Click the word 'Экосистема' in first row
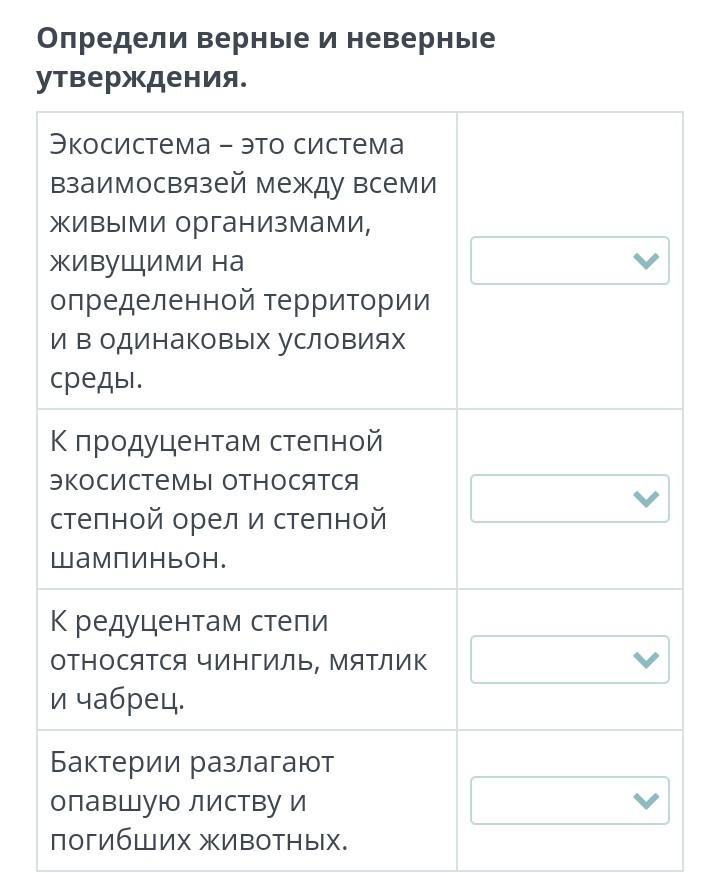Image resolution: width=720 pixels, height=873 pixels. coord(127,145)
